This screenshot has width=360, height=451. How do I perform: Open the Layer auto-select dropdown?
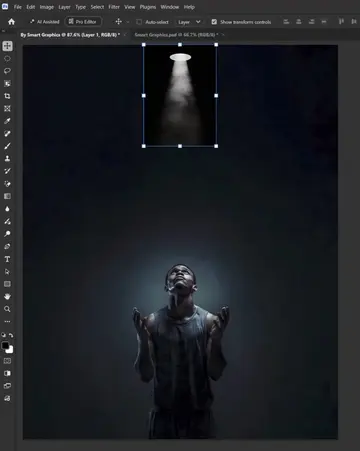(x=189, y=22)
